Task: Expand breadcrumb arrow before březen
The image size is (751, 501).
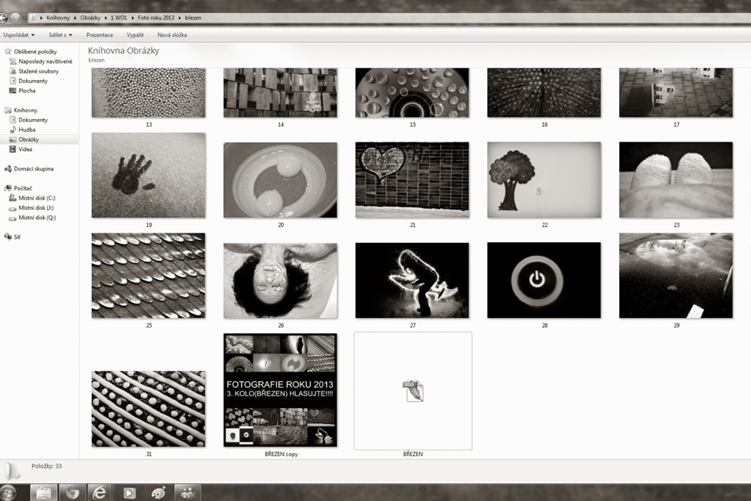Action: tap(180, 18)
